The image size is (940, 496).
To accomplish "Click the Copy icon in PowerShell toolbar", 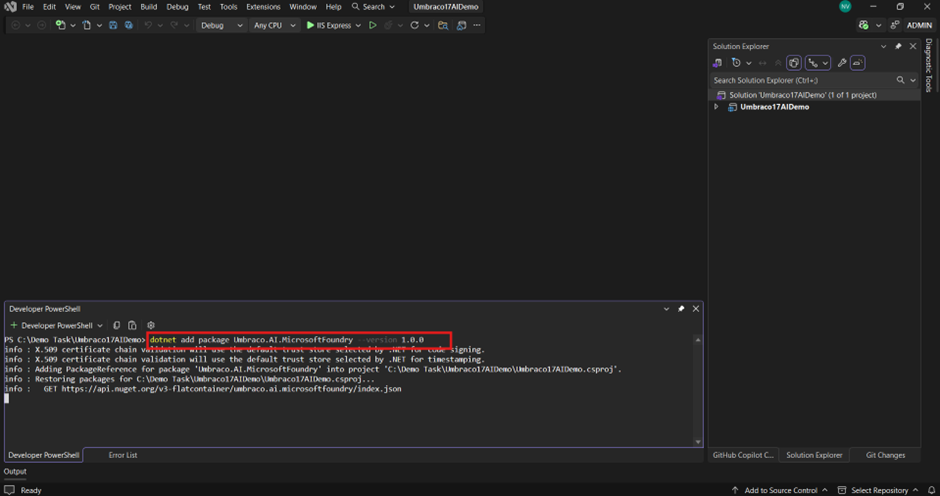I will (x=116, y=326).
